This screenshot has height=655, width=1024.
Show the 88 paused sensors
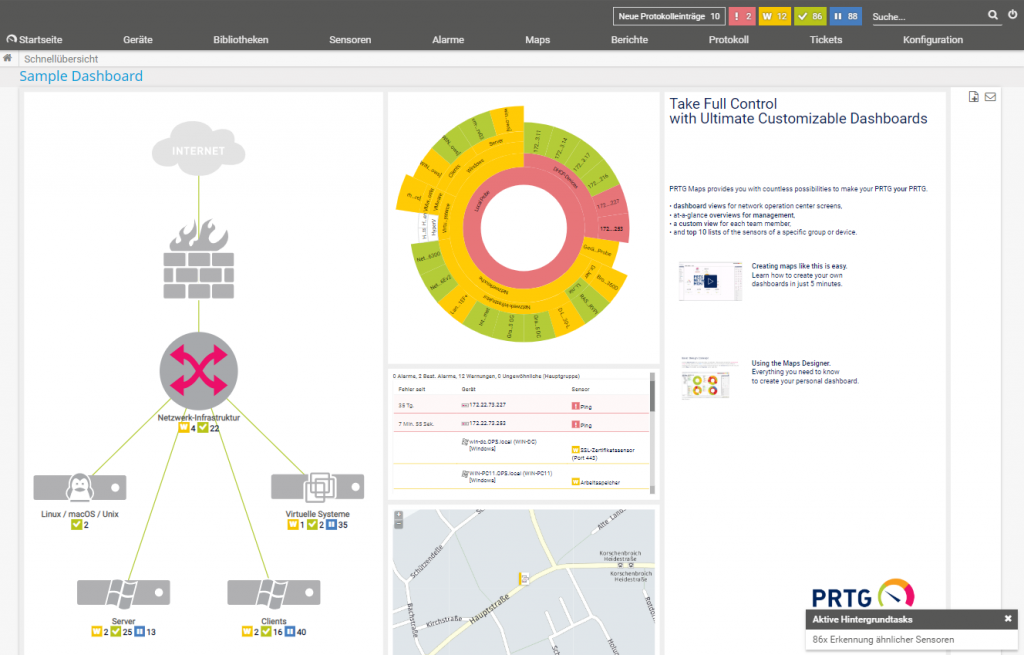coord(845,16)
